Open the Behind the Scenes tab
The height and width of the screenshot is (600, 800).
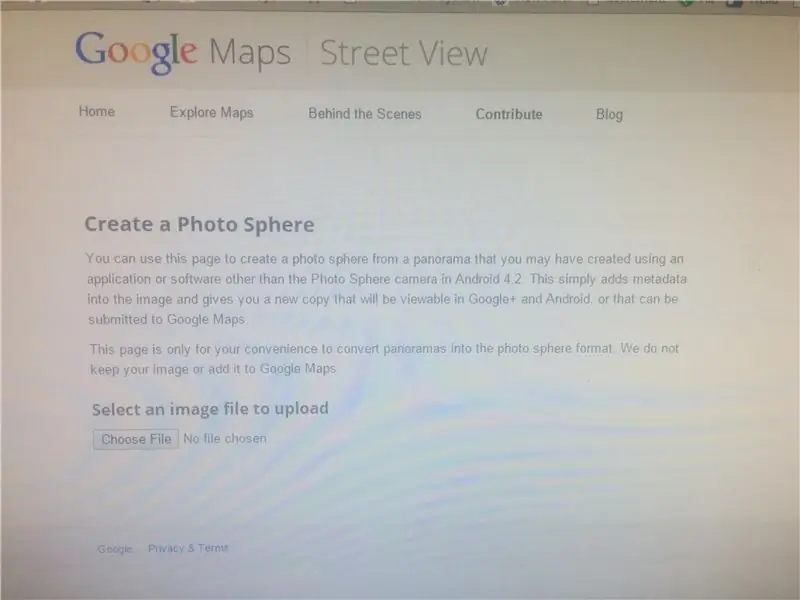point(365,114)
